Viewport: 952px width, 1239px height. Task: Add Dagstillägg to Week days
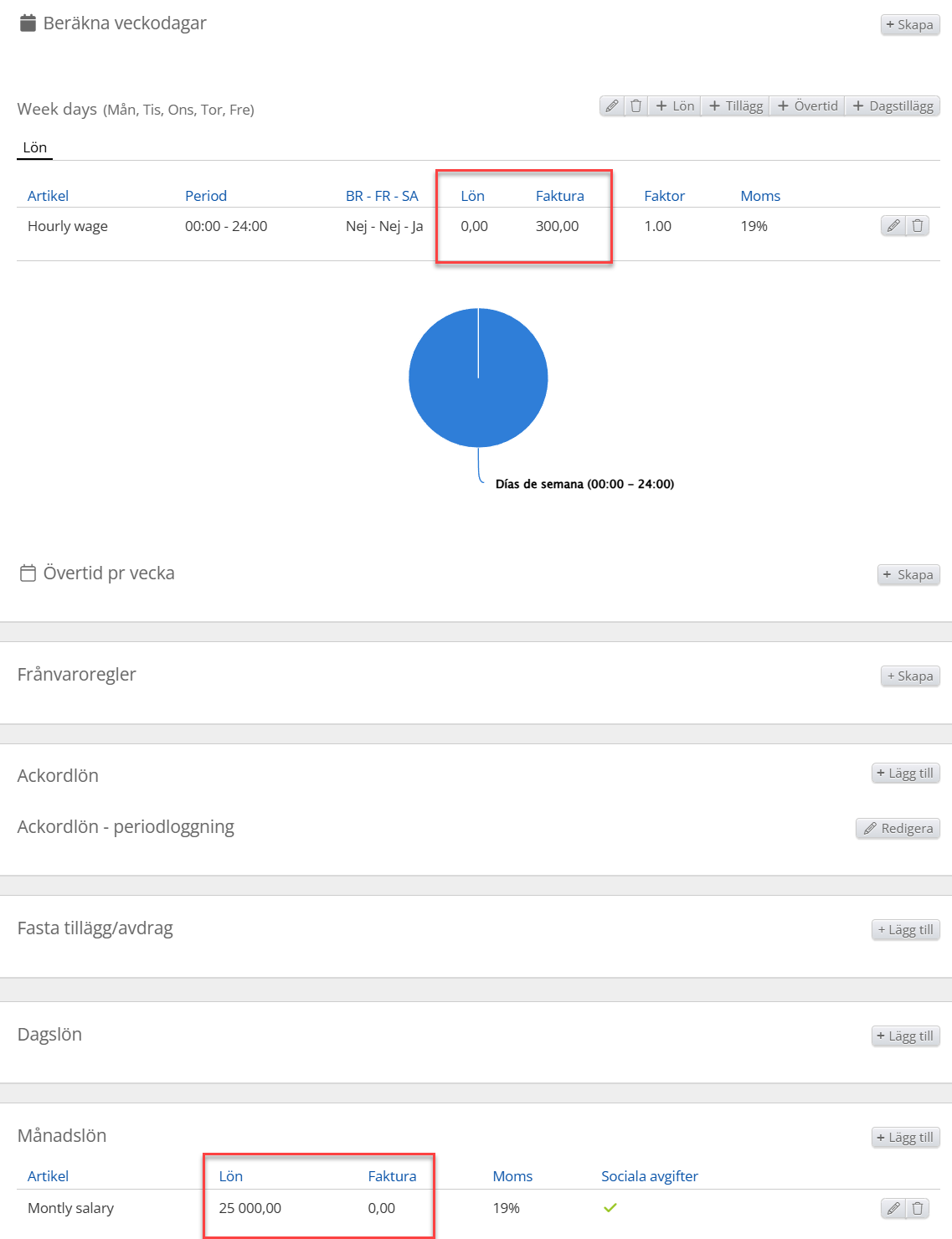pos(893,106)
